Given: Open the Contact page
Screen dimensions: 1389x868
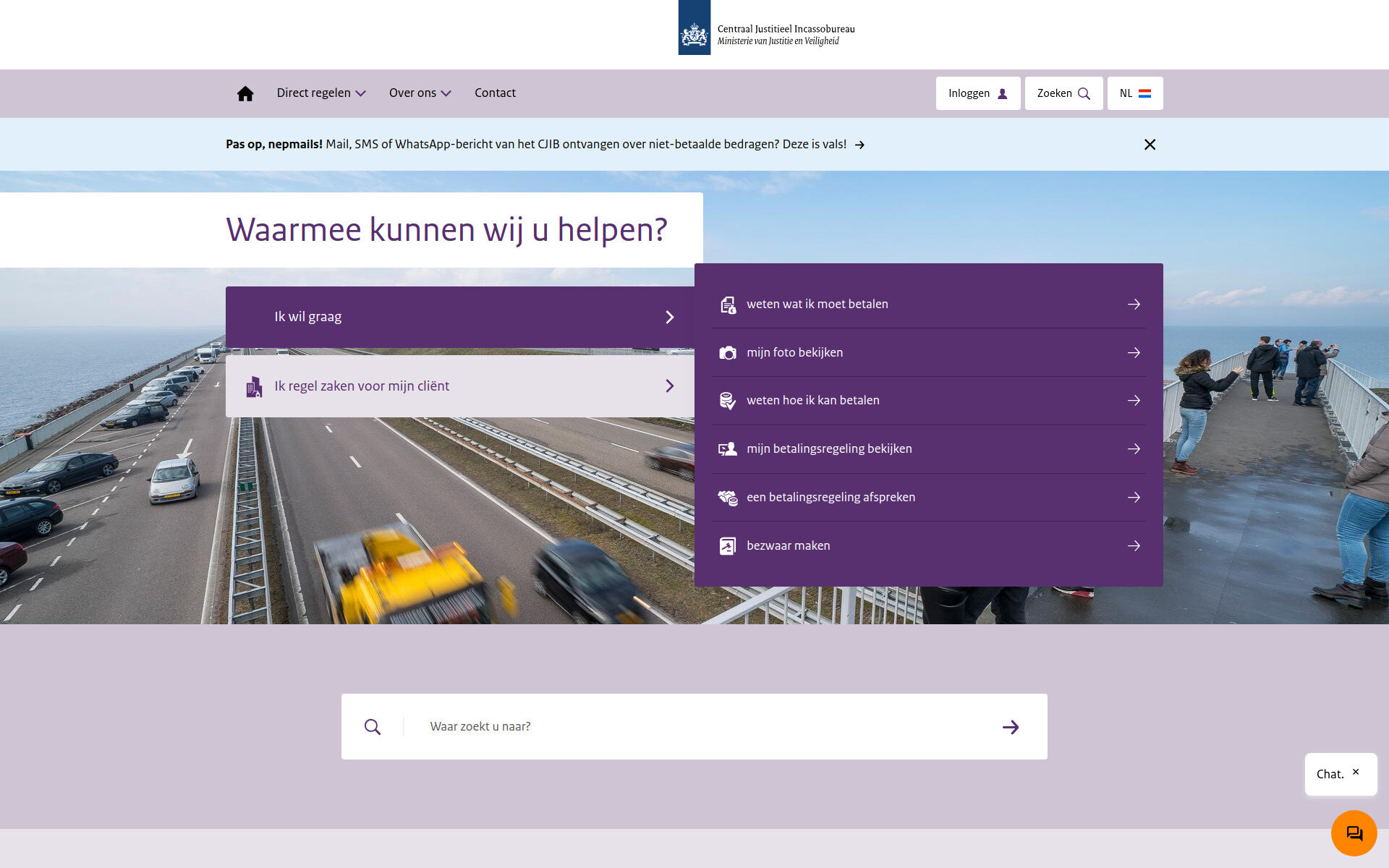Looking at the screenshot, I should tap(495, 93).
